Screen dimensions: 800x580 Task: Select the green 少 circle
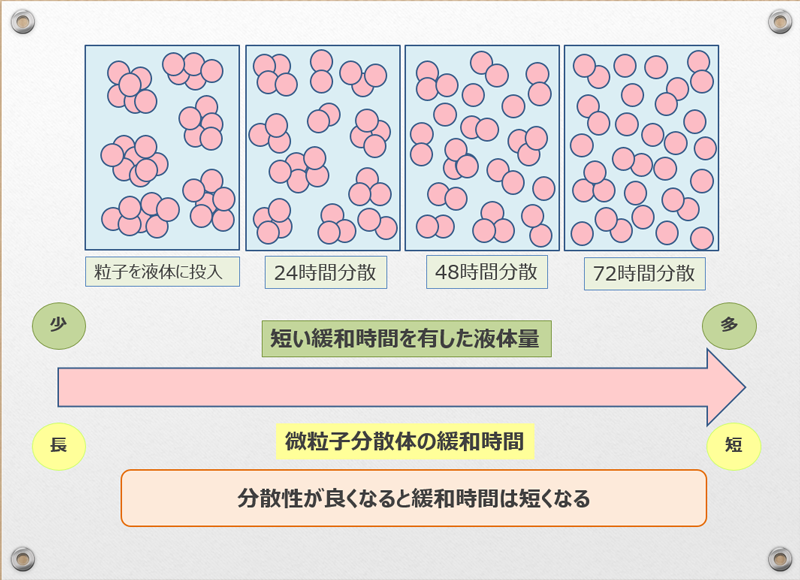(x=58, y=325)
